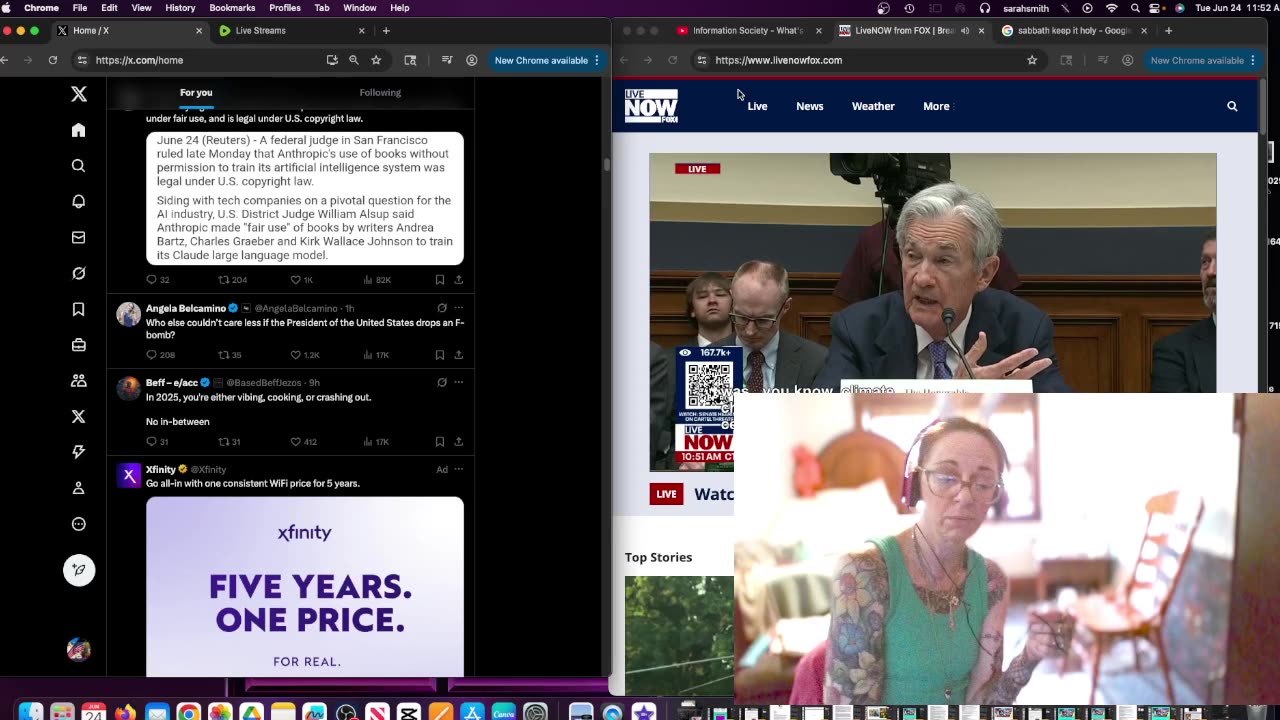Open Notifications bell in X sidebar
Screen dimensions: 1280x720
79,202
